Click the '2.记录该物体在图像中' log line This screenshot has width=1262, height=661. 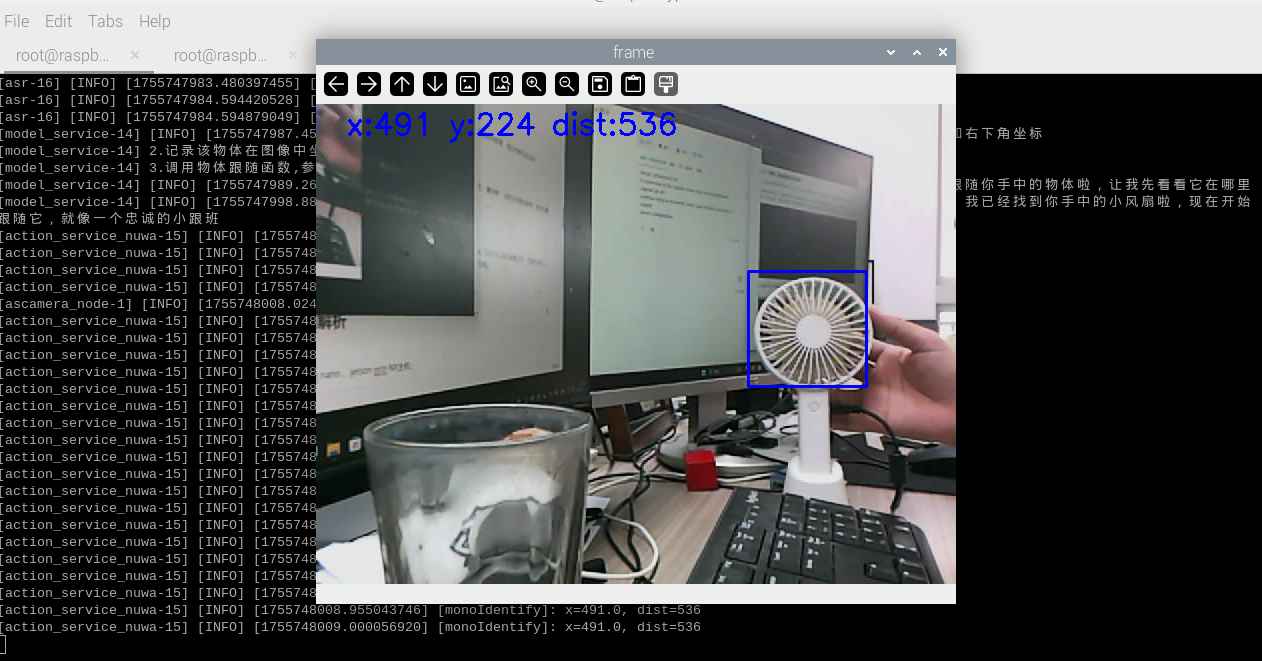tap(158, 151)
